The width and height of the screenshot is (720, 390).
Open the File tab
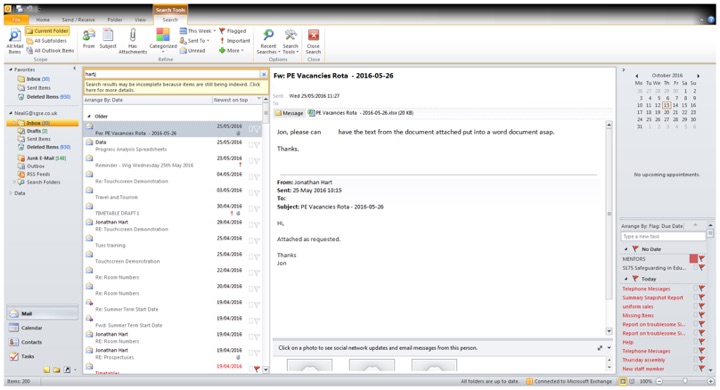16,20
